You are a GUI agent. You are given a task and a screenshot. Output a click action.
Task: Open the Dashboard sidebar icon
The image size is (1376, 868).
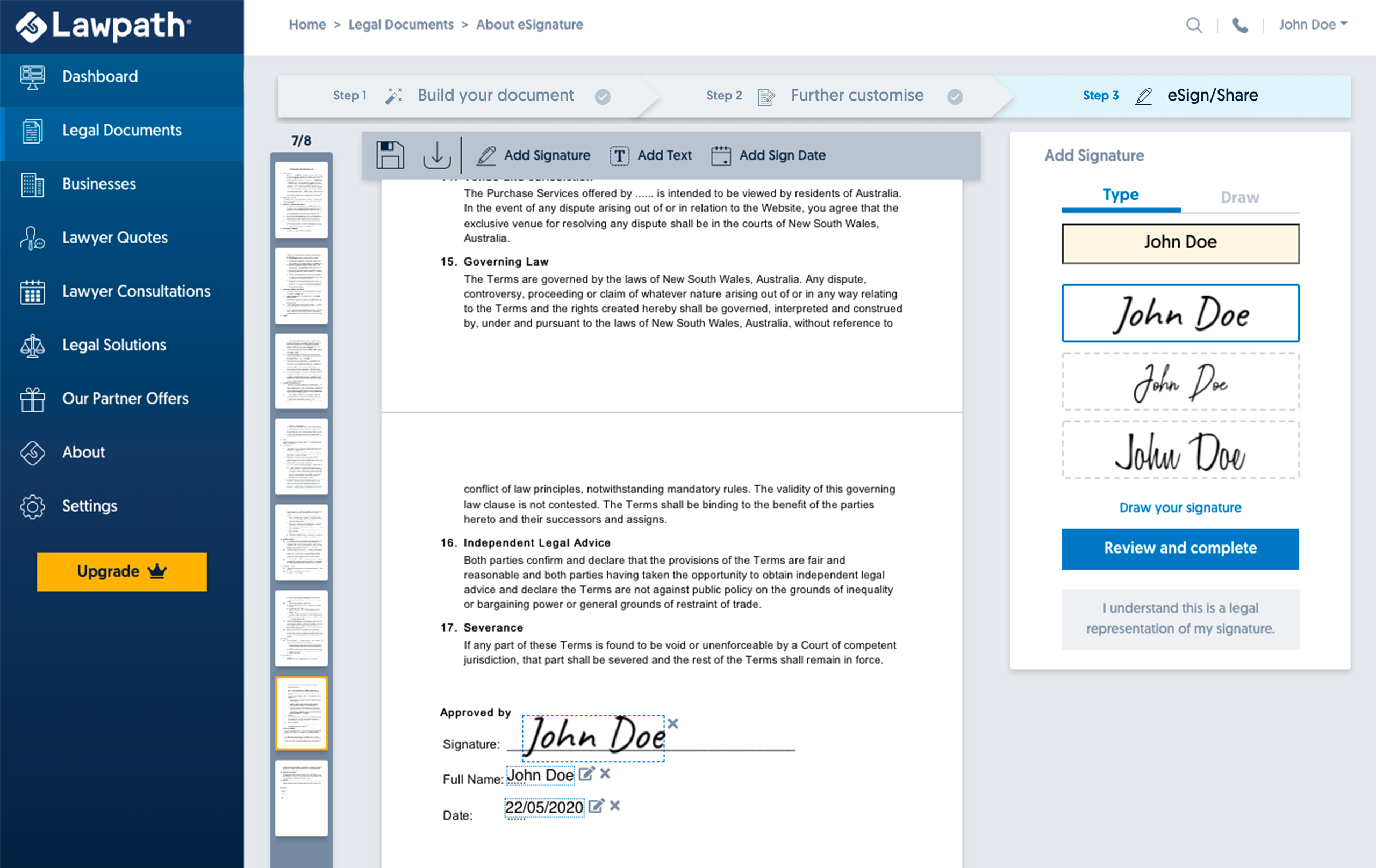tap(33, 76)
